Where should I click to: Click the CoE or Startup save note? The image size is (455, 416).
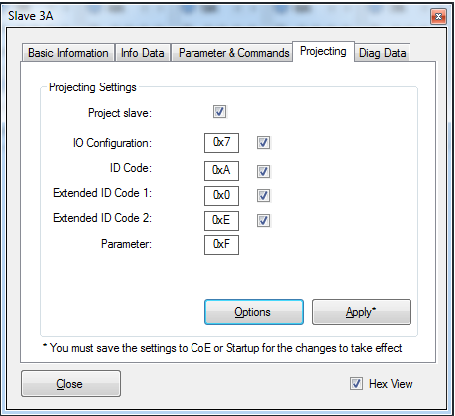click(223, 348)
